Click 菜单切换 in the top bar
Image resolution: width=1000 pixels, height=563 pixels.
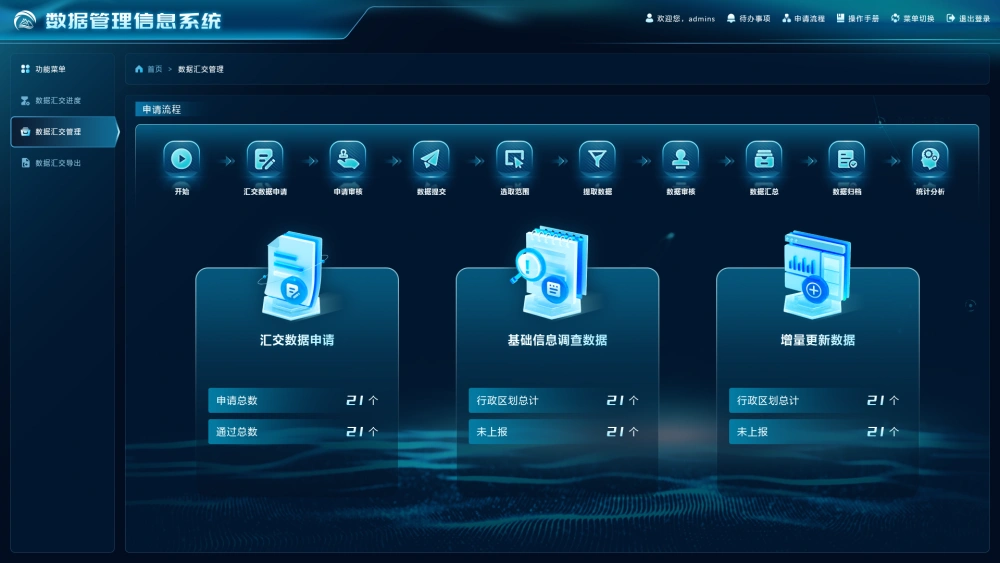[912, 19]
